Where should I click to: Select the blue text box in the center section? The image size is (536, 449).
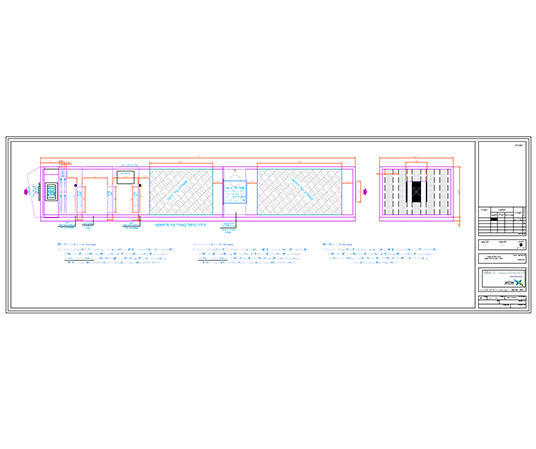(x=235, y=192)
